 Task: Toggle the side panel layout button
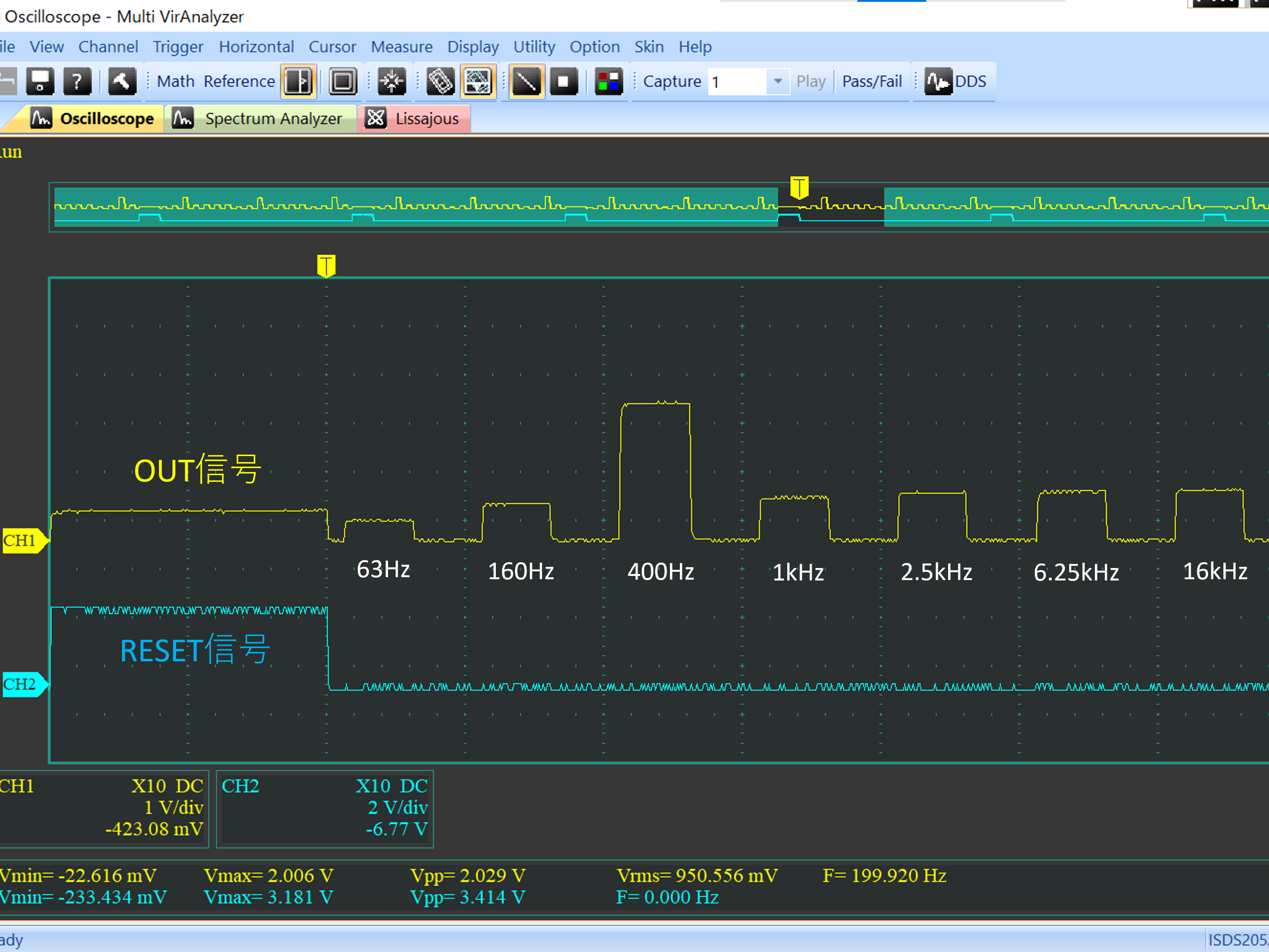[x=298, y=82]
